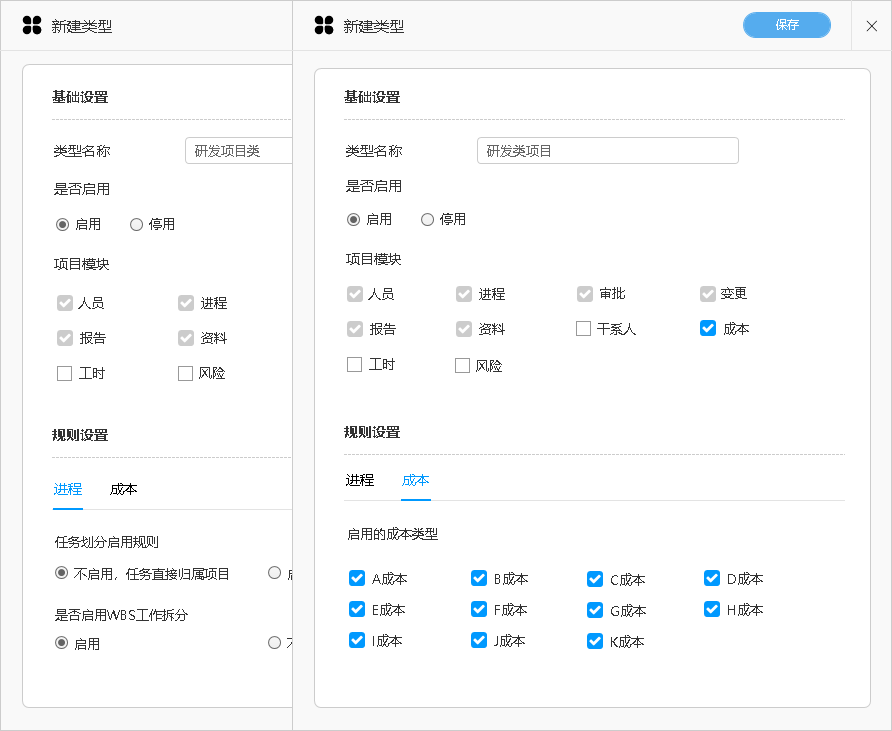Toggle the 变更 module checkbox
892x731 pixels.
708,294
